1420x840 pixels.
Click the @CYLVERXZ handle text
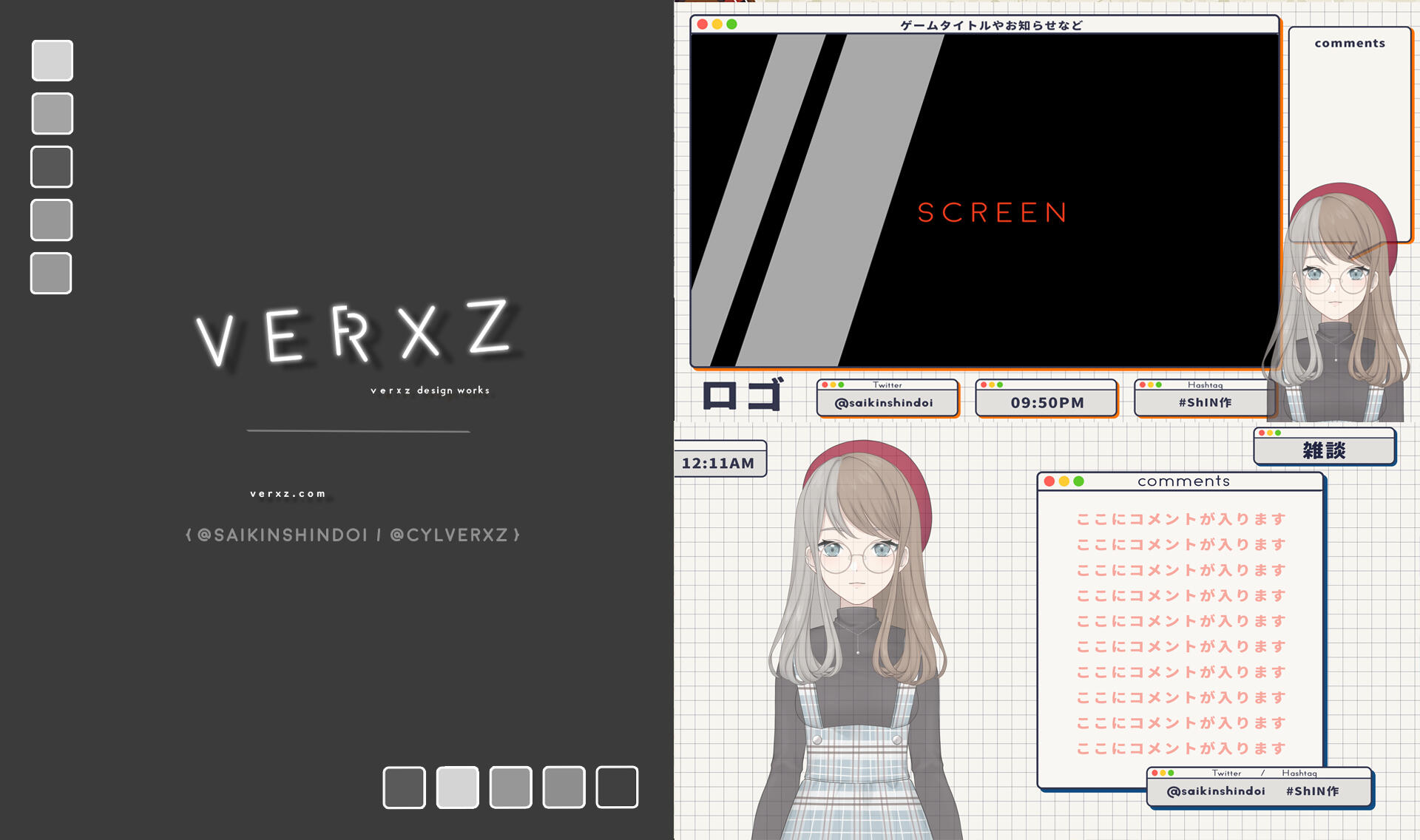[x=449, y=535]
